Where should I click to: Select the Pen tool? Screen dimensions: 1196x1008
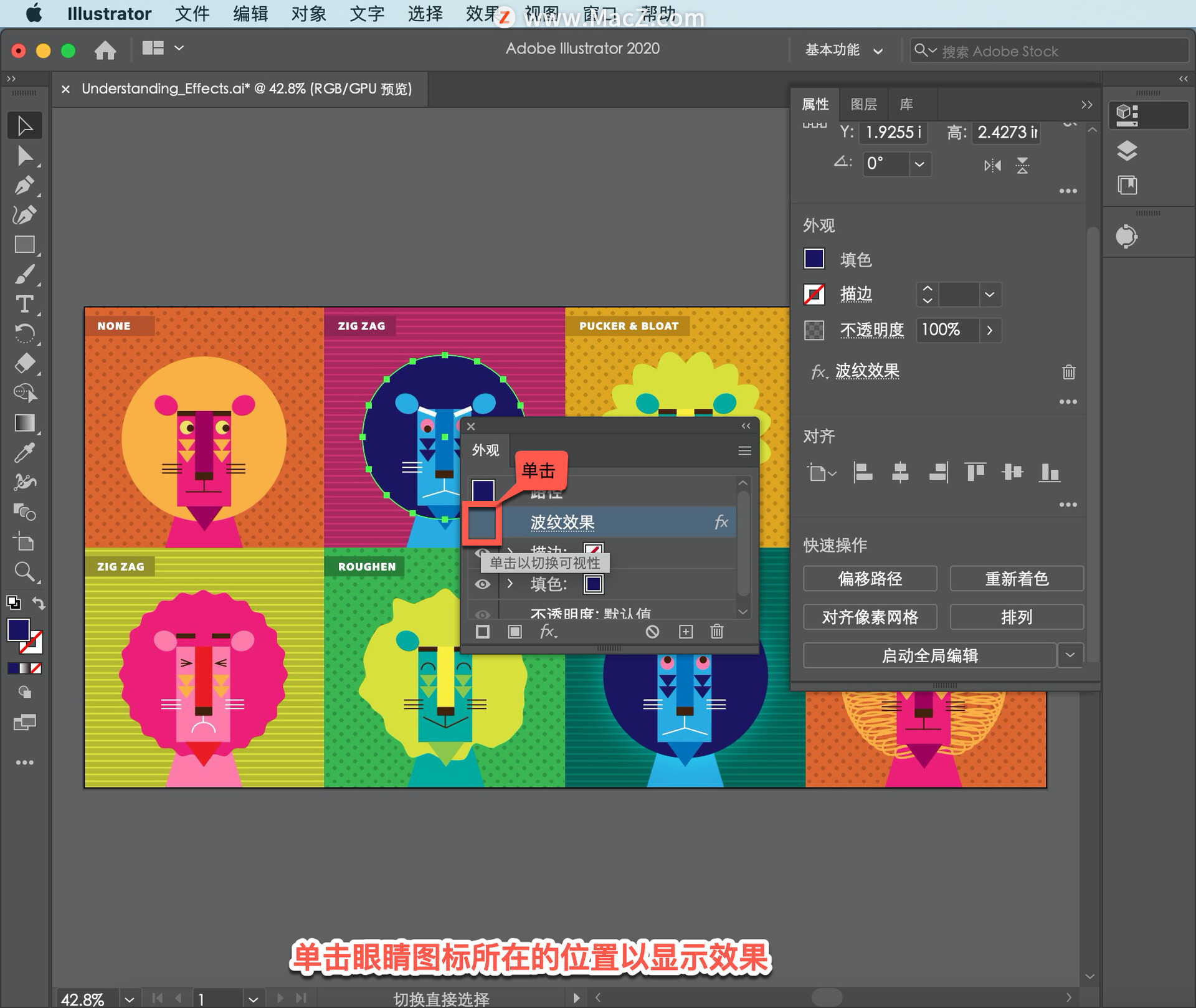tap(25, 186)
